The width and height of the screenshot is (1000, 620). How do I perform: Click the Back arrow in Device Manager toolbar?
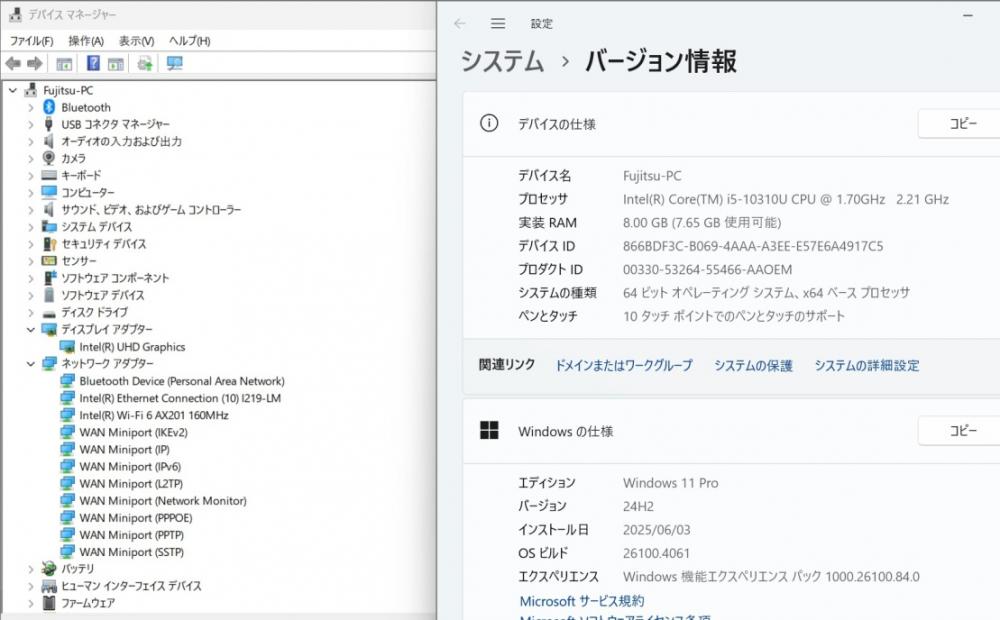pos(13,63)
